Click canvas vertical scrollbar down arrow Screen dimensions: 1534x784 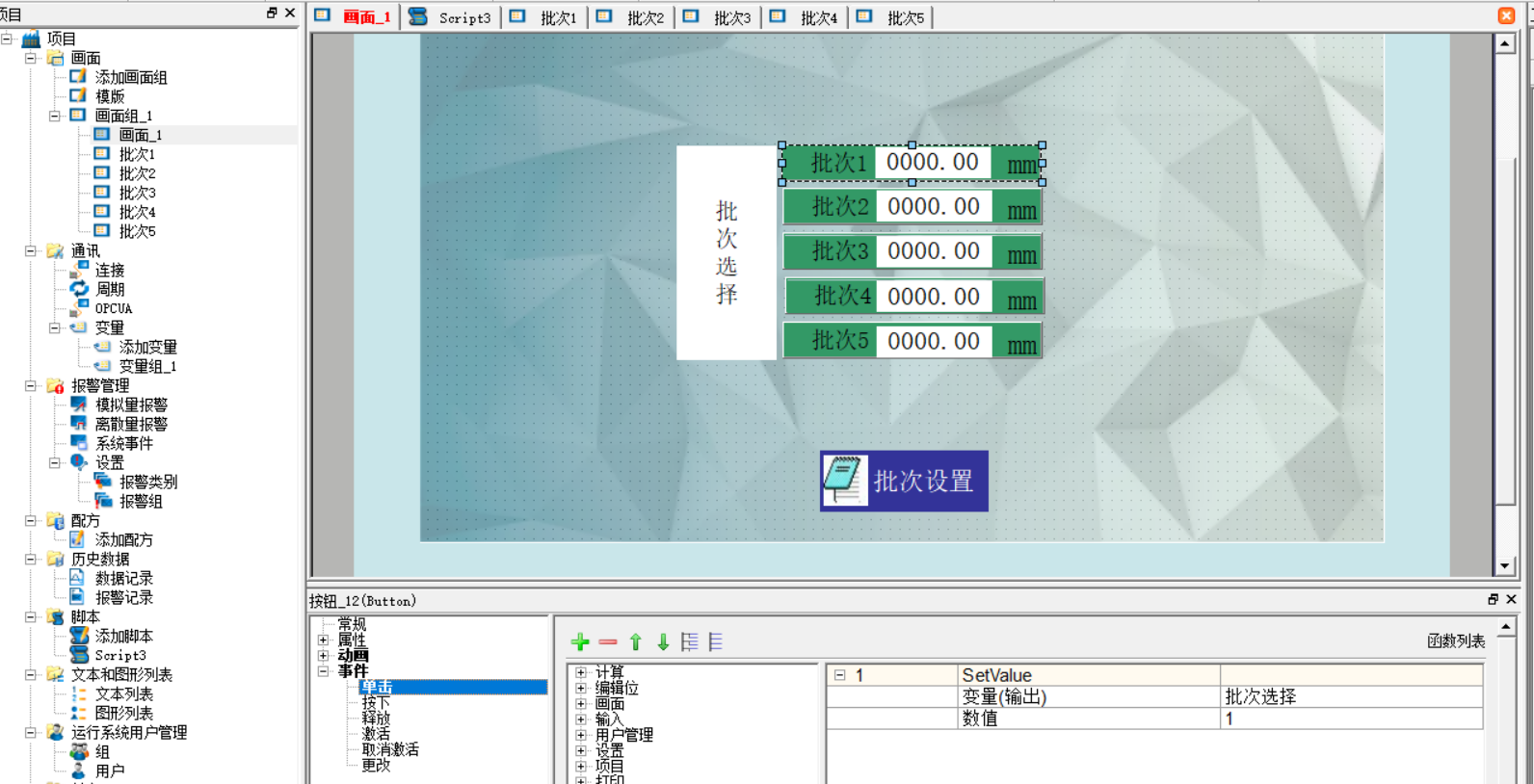click(1505, 566)
